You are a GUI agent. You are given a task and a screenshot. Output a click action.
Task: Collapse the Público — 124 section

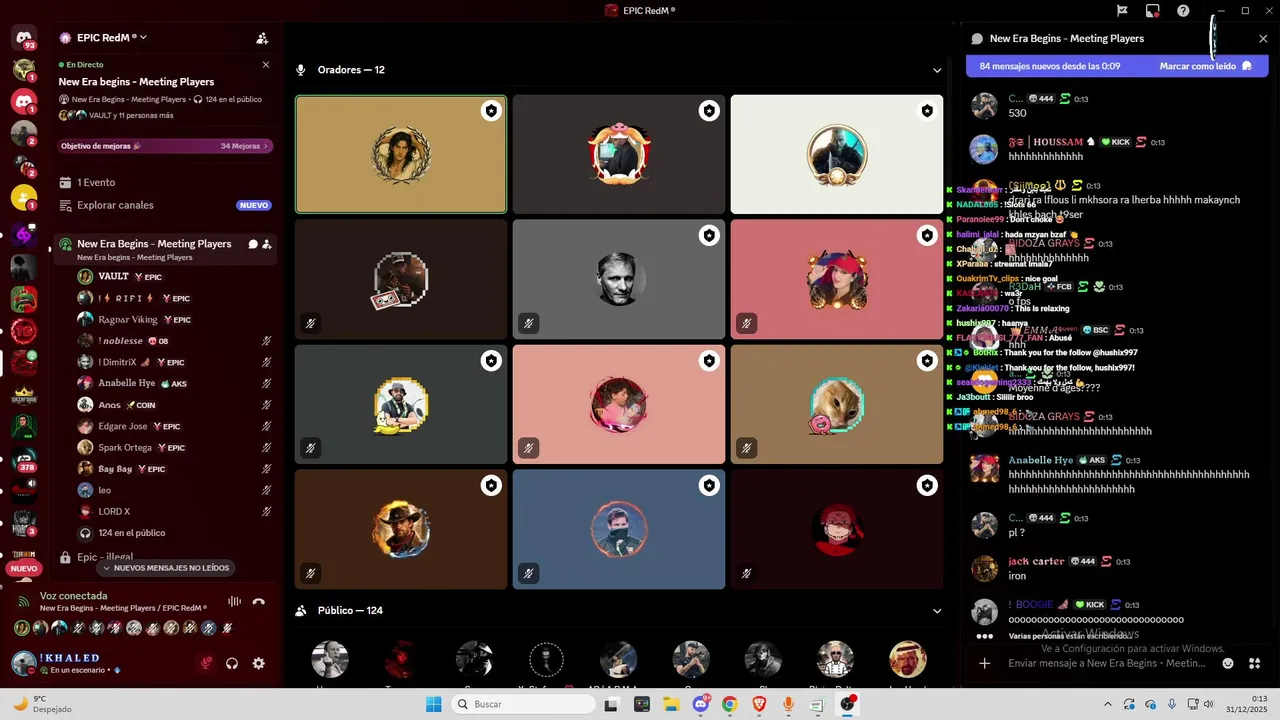[x=937, y=611]
